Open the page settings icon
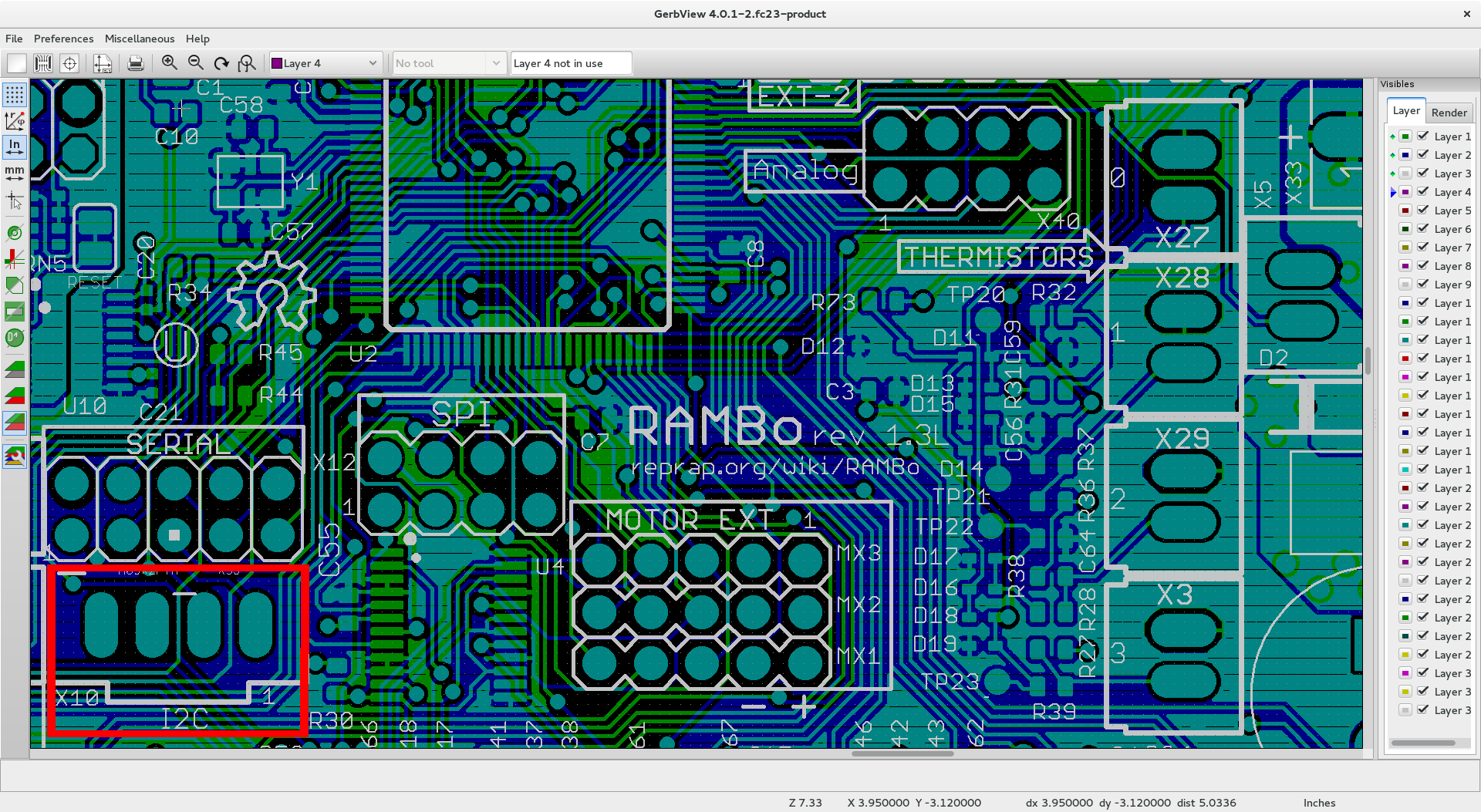 tap(102, 63)
